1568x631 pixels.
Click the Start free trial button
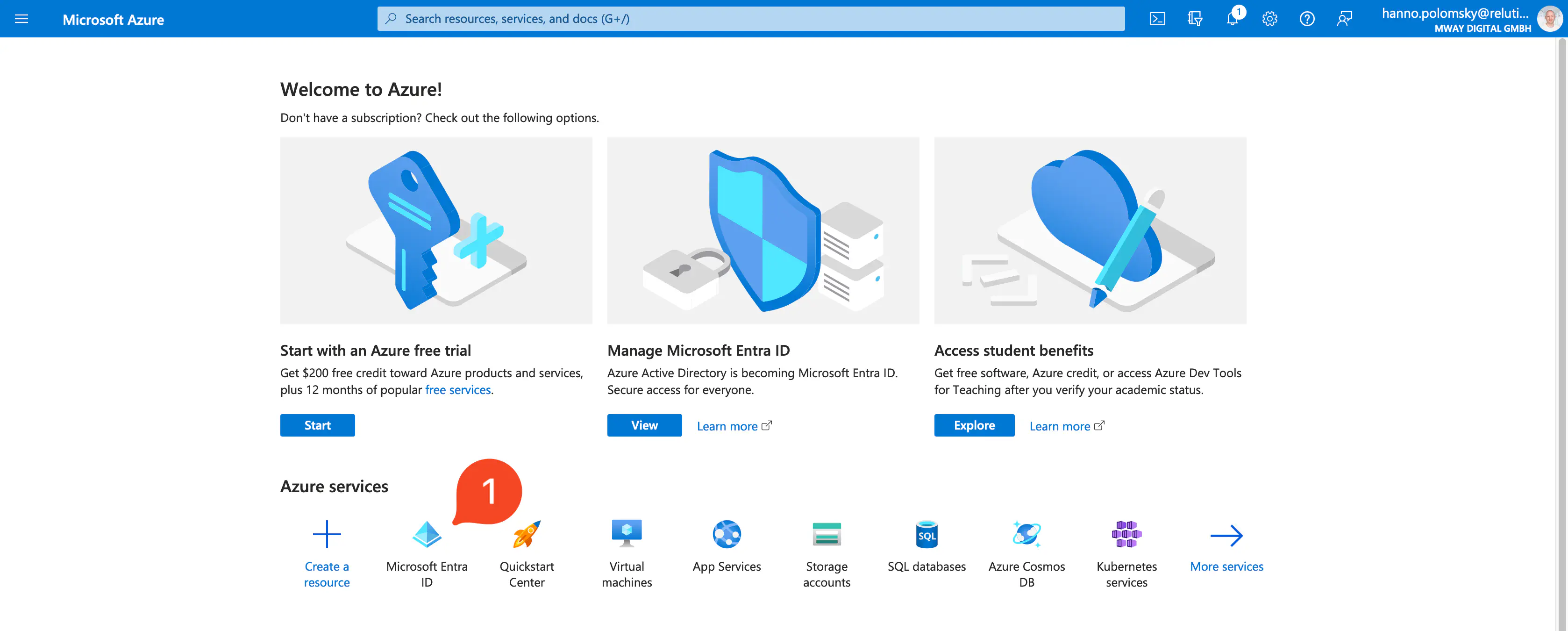(x=317, y=425)
